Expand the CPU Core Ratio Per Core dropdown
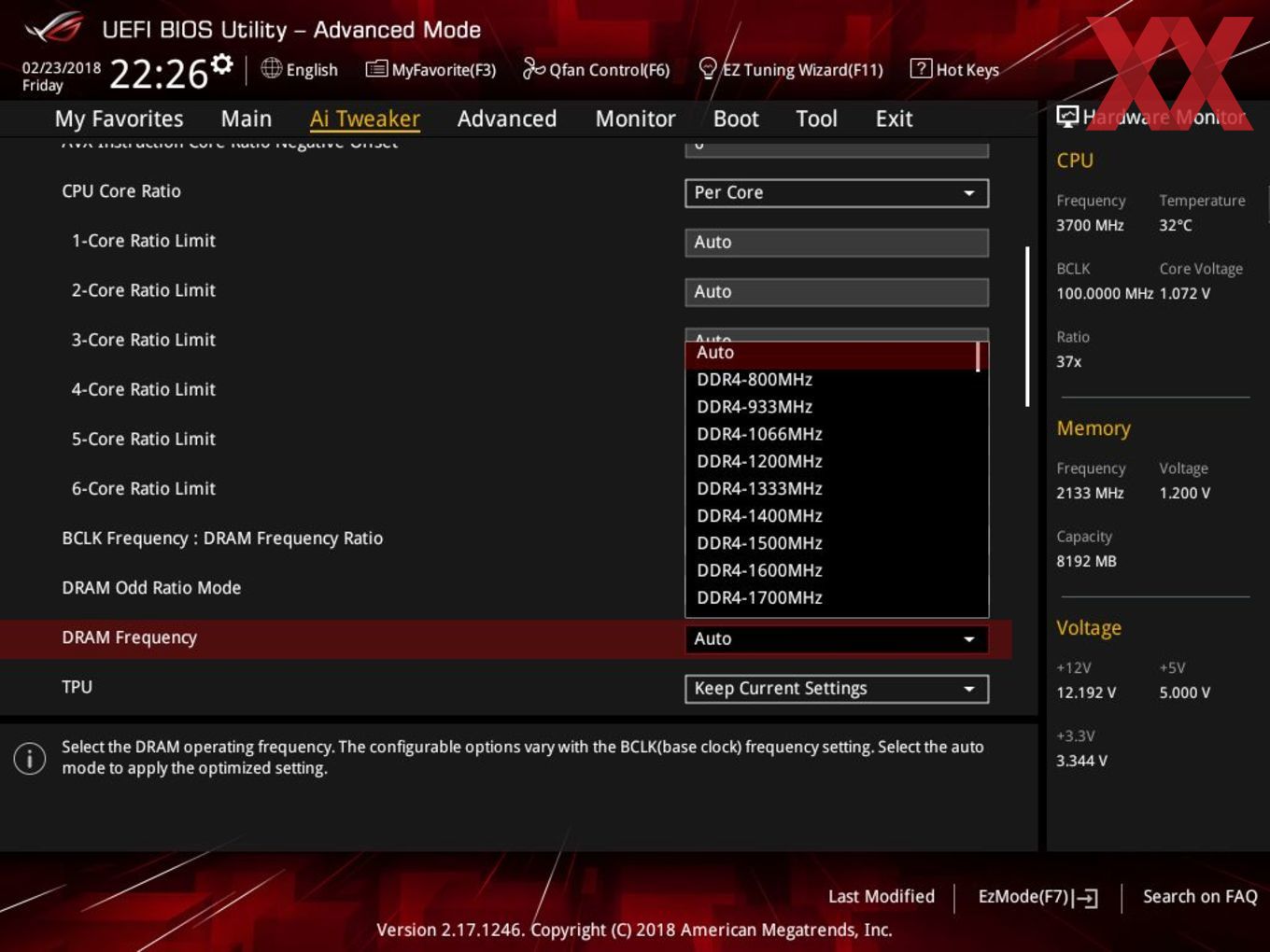Image resolution: width=1270 pixels, height=952 pixels. 837,192
